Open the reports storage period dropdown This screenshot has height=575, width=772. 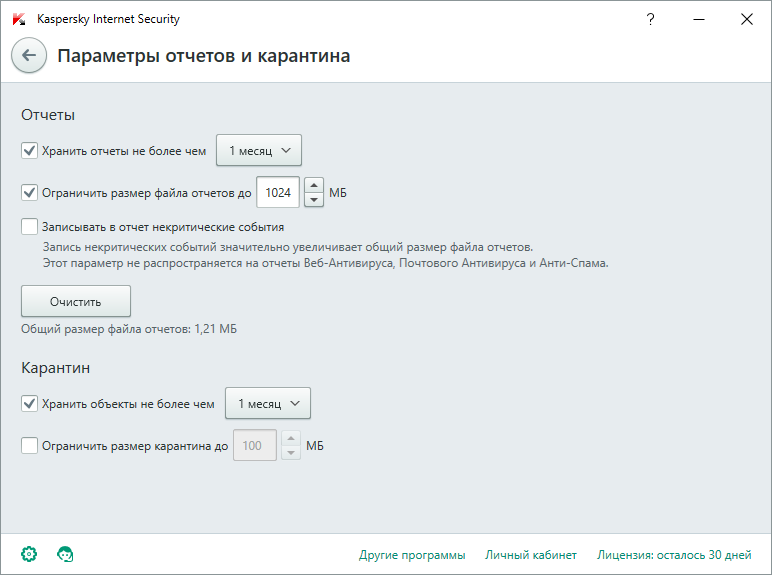(259, 150)
